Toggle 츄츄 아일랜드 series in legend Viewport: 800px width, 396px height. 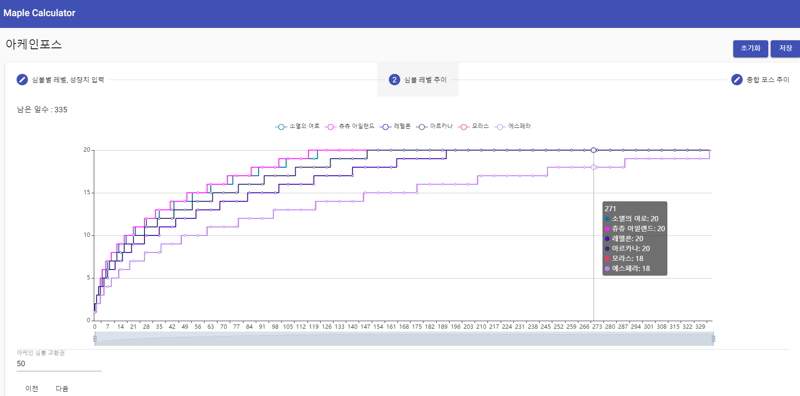click(350, 126)
